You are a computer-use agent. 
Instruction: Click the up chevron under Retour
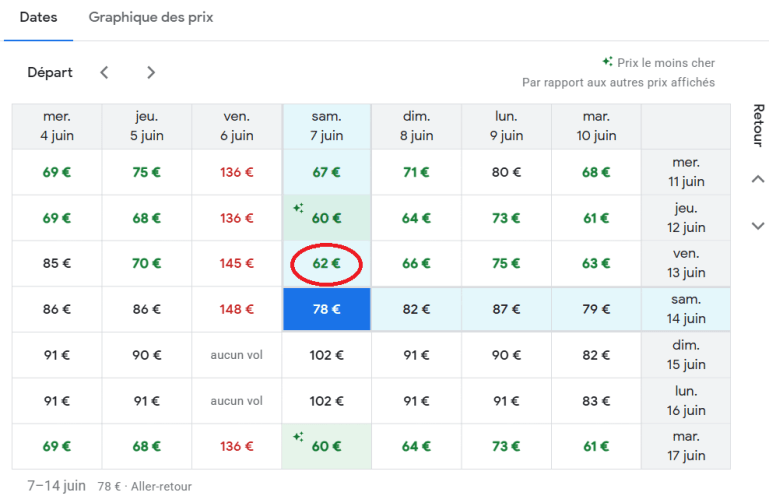(x=757, y=179)
